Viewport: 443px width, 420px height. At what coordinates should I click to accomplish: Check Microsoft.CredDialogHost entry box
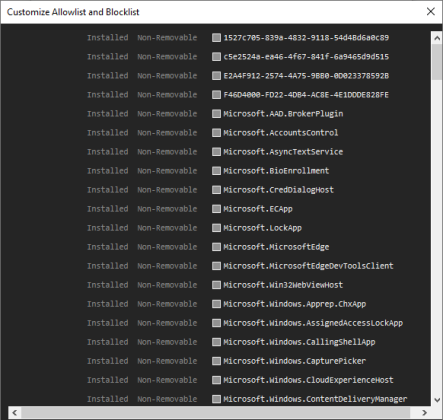pos(216,190)
